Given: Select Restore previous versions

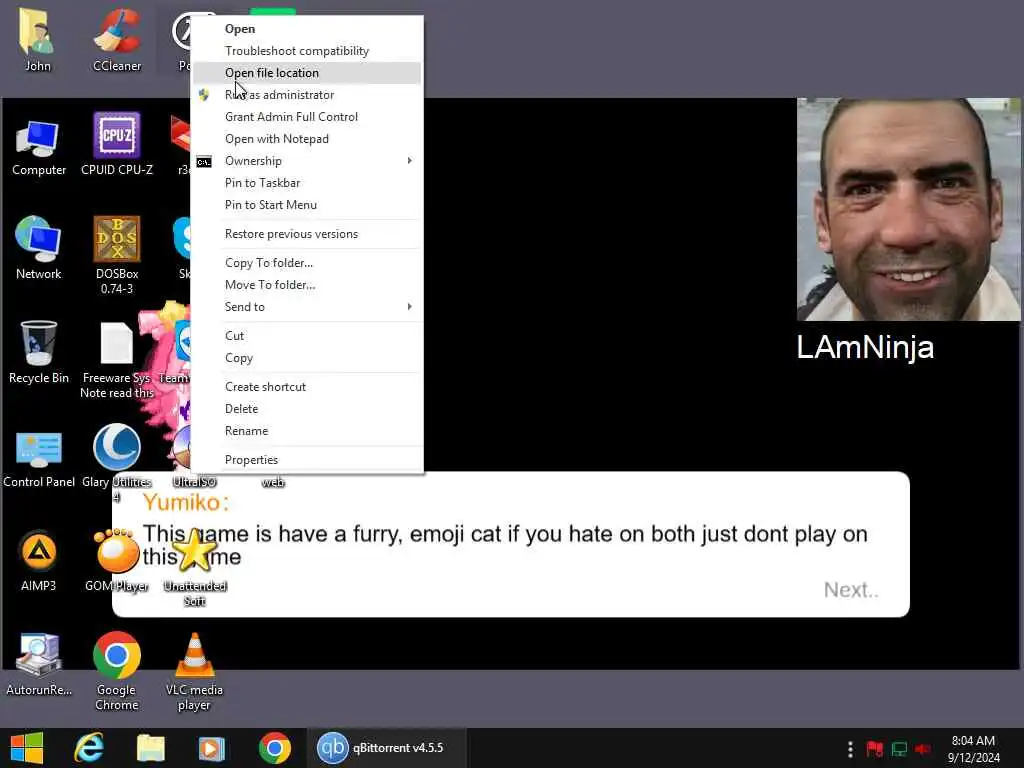Looking at the screenshot, I should click(x=307, y=234).
